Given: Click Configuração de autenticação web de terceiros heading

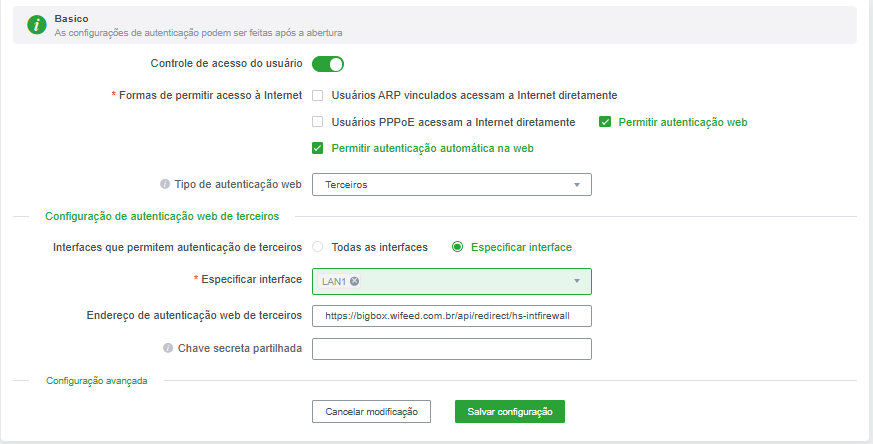Looking at the screenshot, I should [x=162, y=216].
